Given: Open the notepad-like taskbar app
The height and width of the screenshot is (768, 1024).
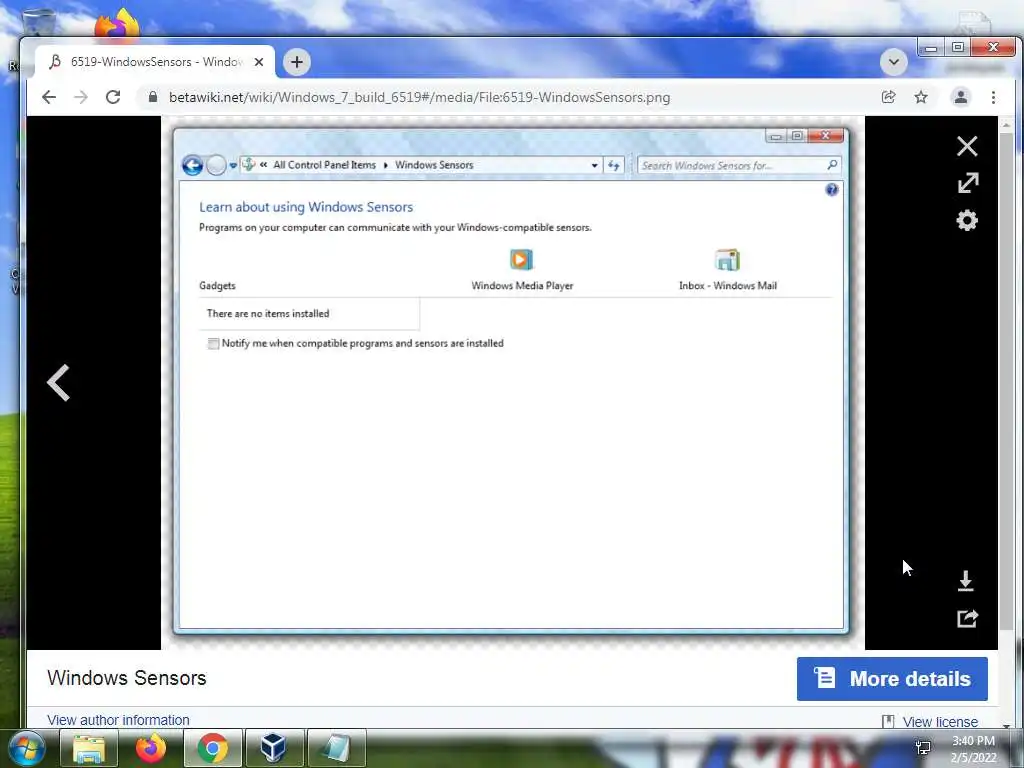Looking at the screenshot, I should (336, 748).
